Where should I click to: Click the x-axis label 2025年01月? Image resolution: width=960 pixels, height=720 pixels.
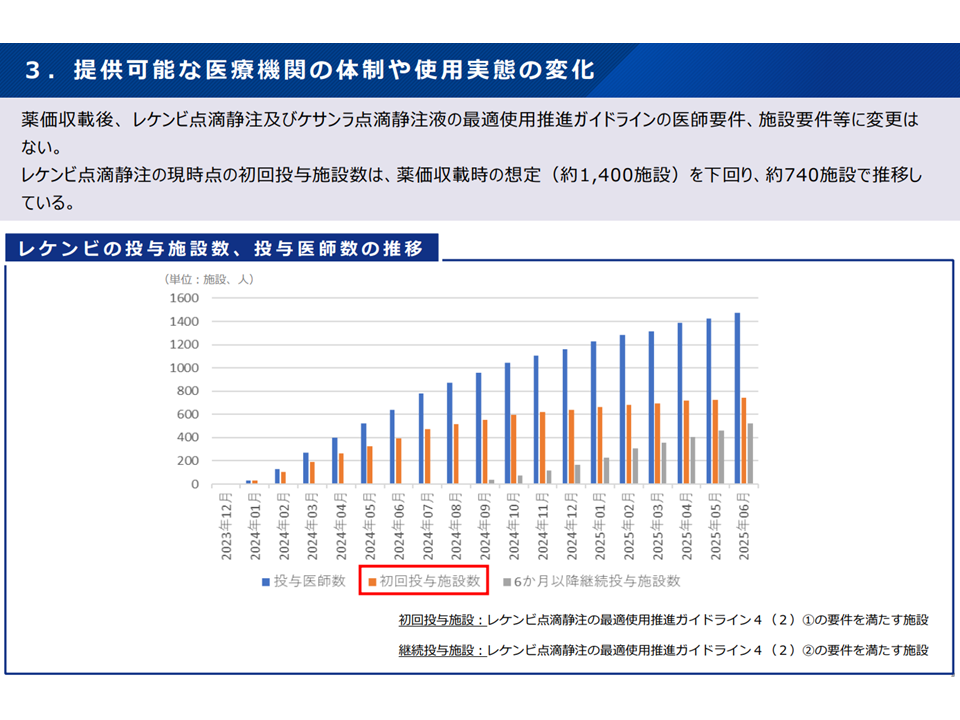pos(601,527)
